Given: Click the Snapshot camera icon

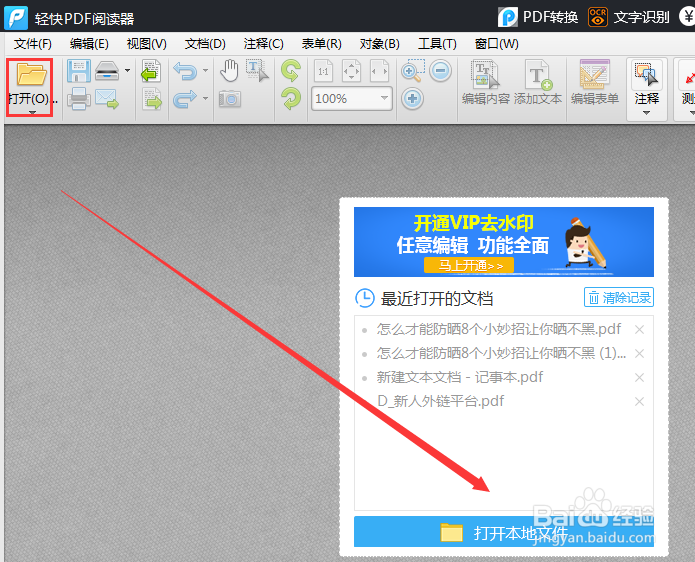Looking at the screenshot, I should click(x=230, y=98).
